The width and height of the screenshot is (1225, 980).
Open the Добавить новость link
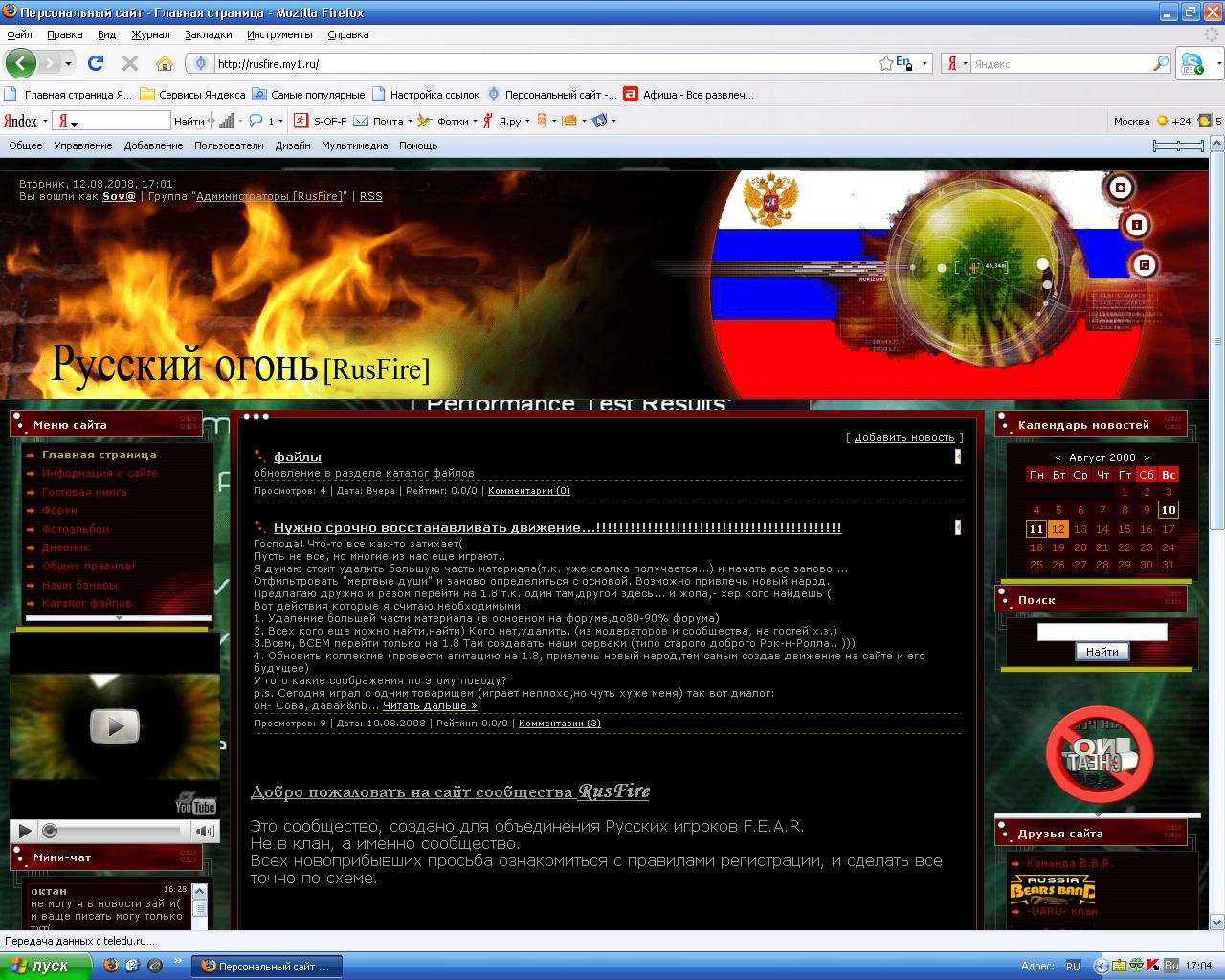click(904, 437)
